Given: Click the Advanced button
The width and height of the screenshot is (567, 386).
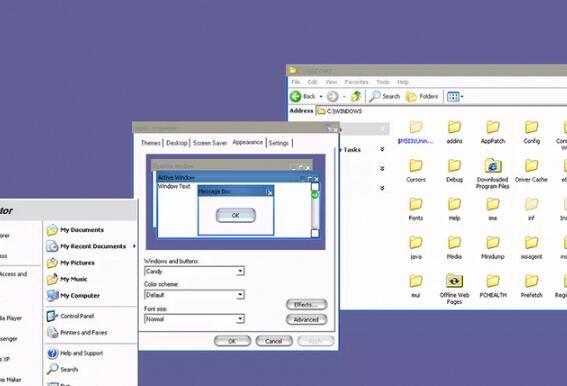Looking at the screenshot, I should tap(307, 320).
